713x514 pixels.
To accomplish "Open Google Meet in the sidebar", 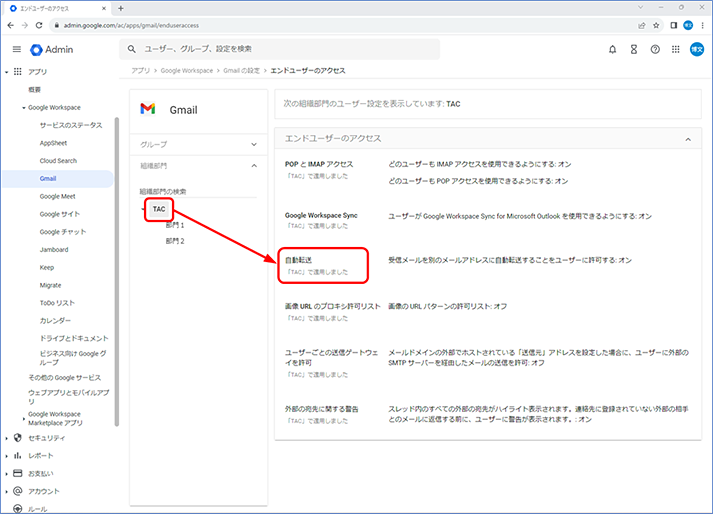I will pos(57,197).
